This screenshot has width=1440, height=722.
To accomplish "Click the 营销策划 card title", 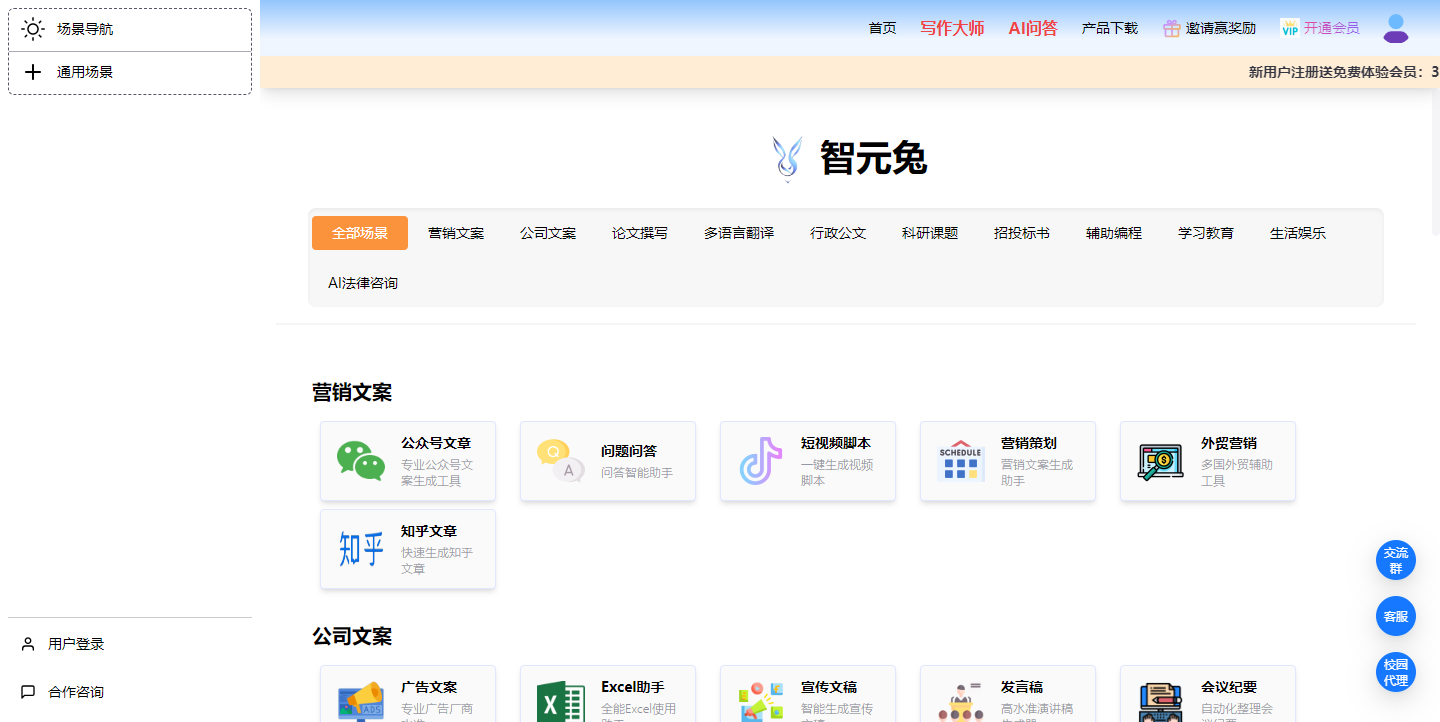I will coord(1029,443).
